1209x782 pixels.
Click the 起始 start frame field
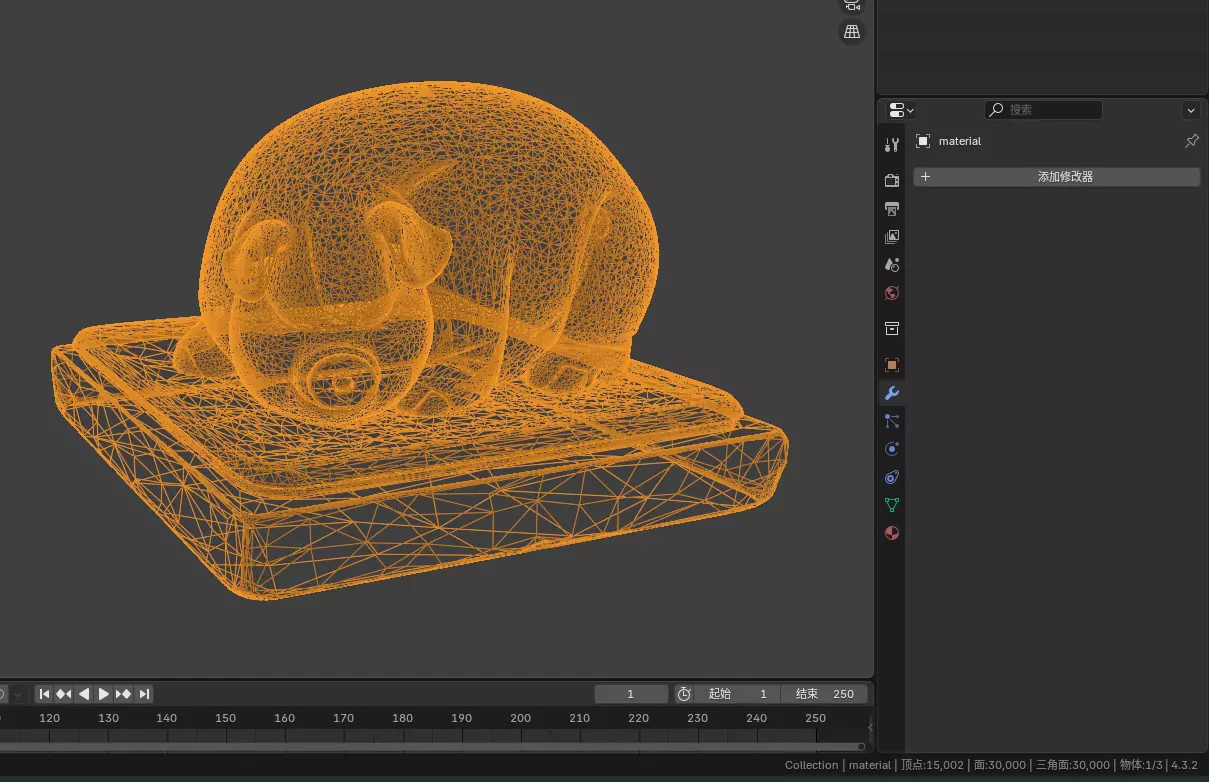(x=737, y=694)
